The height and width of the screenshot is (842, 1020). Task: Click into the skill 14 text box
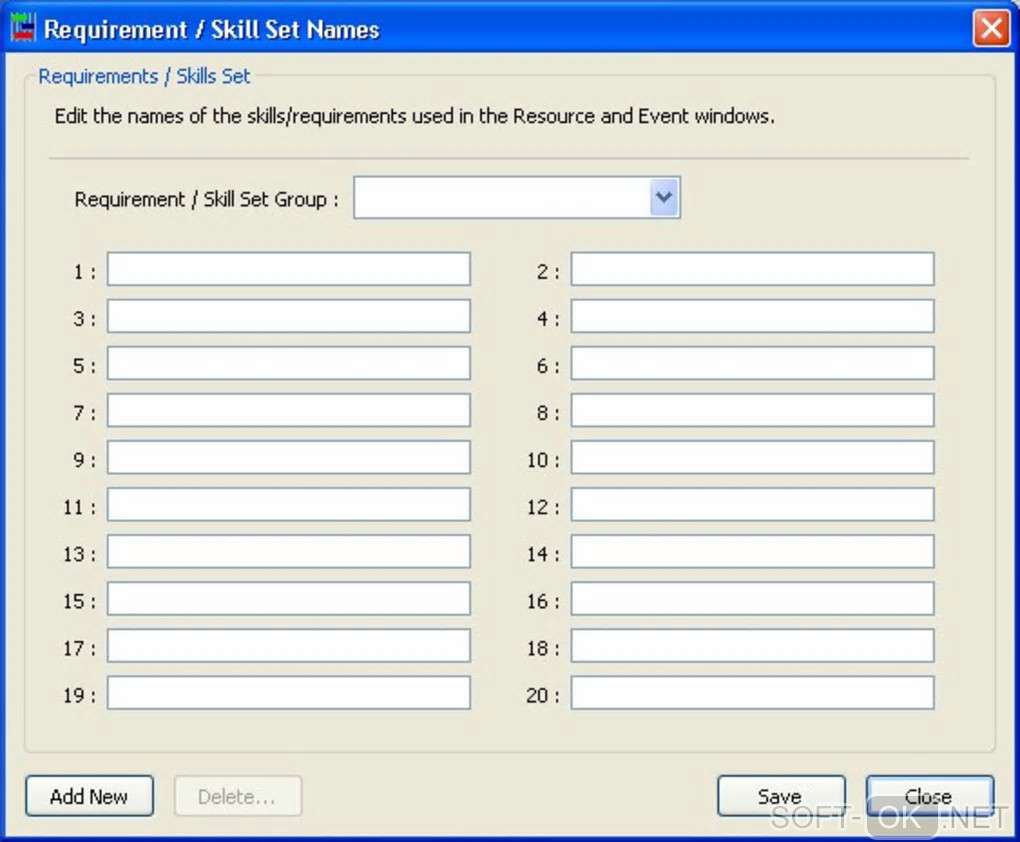pyautogui.click(x=752, y=551)
